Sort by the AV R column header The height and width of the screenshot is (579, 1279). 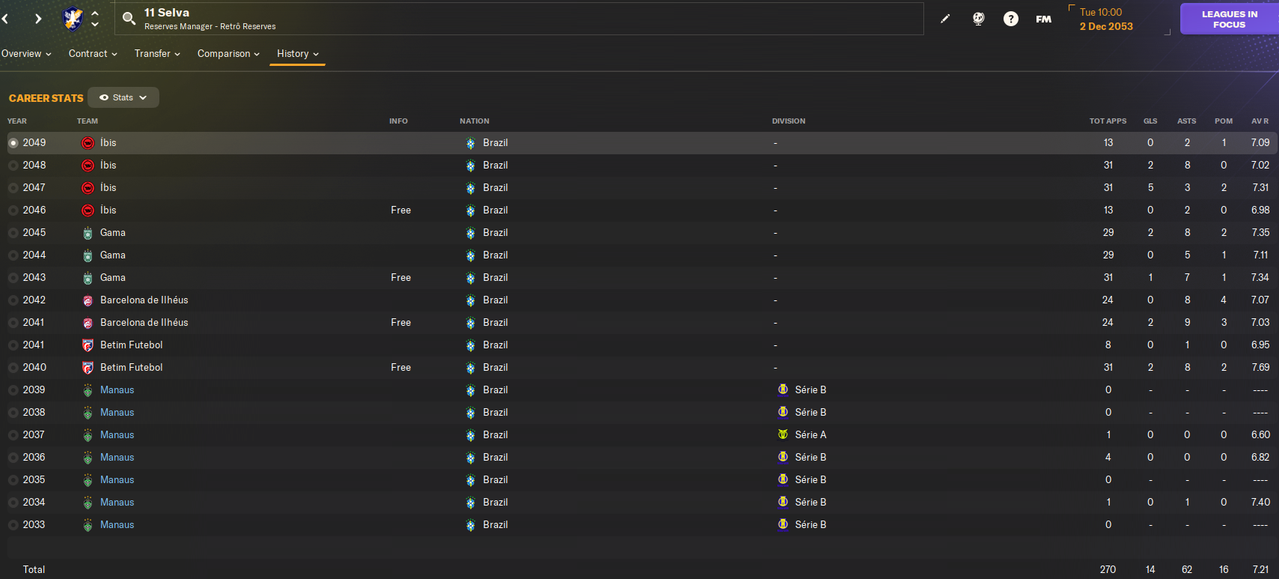click(1260, 121)
